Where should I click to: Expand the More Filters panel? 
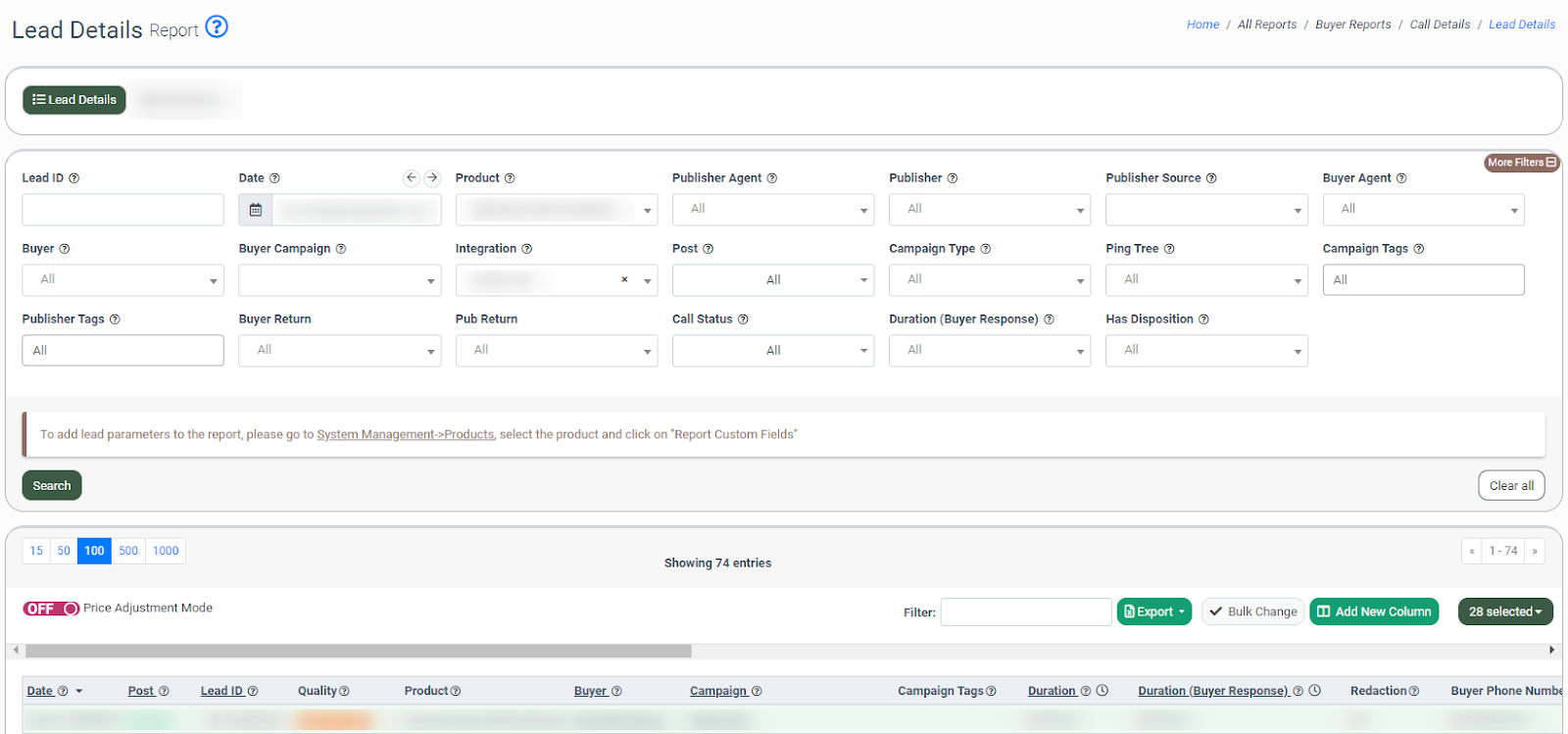(1521, 163)
